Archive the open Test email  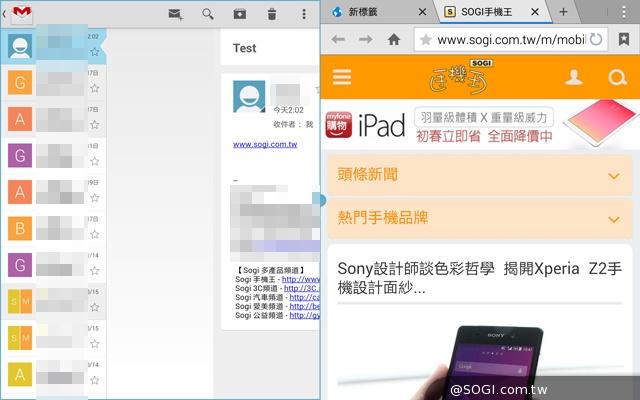(x=240, y=14)
